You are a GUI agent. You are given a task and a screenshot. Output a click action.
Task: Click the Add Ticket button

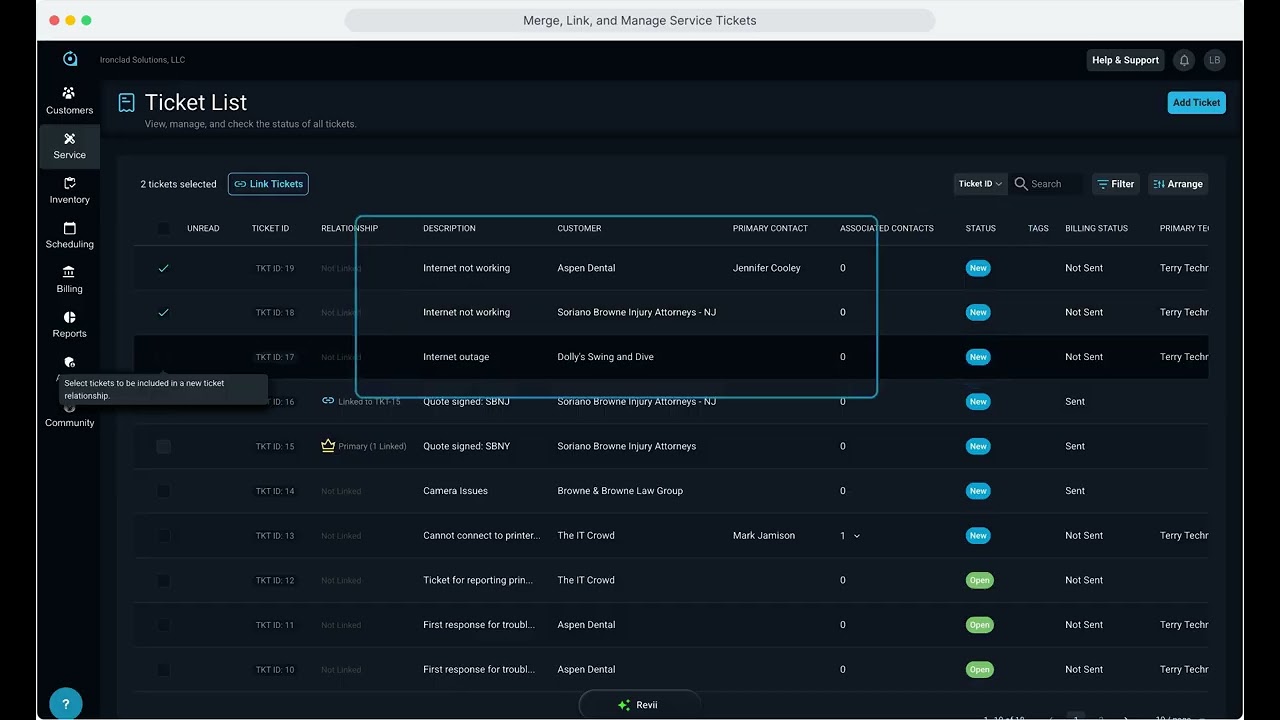[1196, 102]
